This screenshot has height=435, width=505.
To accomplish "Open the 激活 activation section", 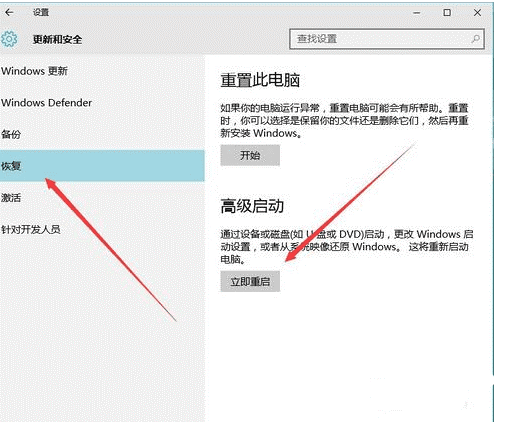I will [11, 198].
